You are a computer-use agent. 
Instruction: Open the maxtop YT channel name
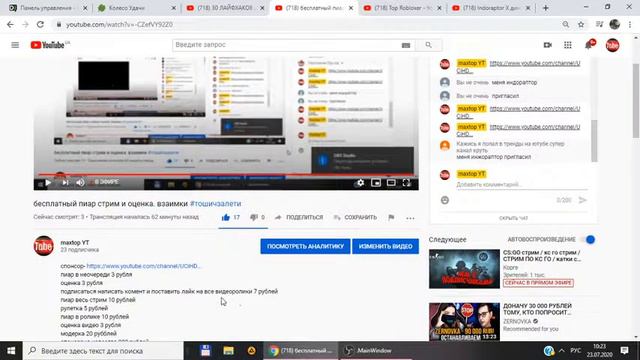click(75, 242)
